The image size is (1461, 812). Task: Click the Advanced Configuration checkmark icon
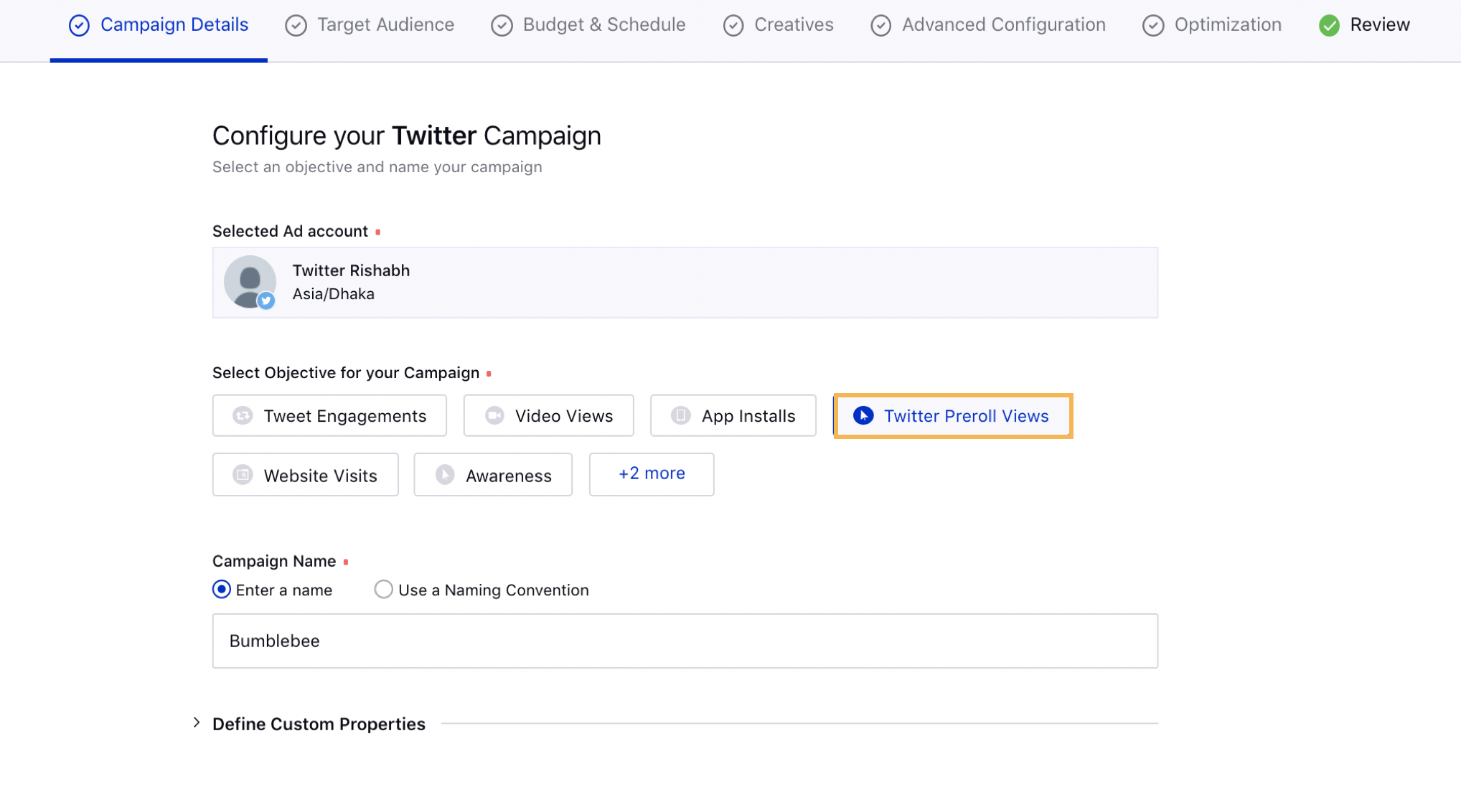pos(881,26)
